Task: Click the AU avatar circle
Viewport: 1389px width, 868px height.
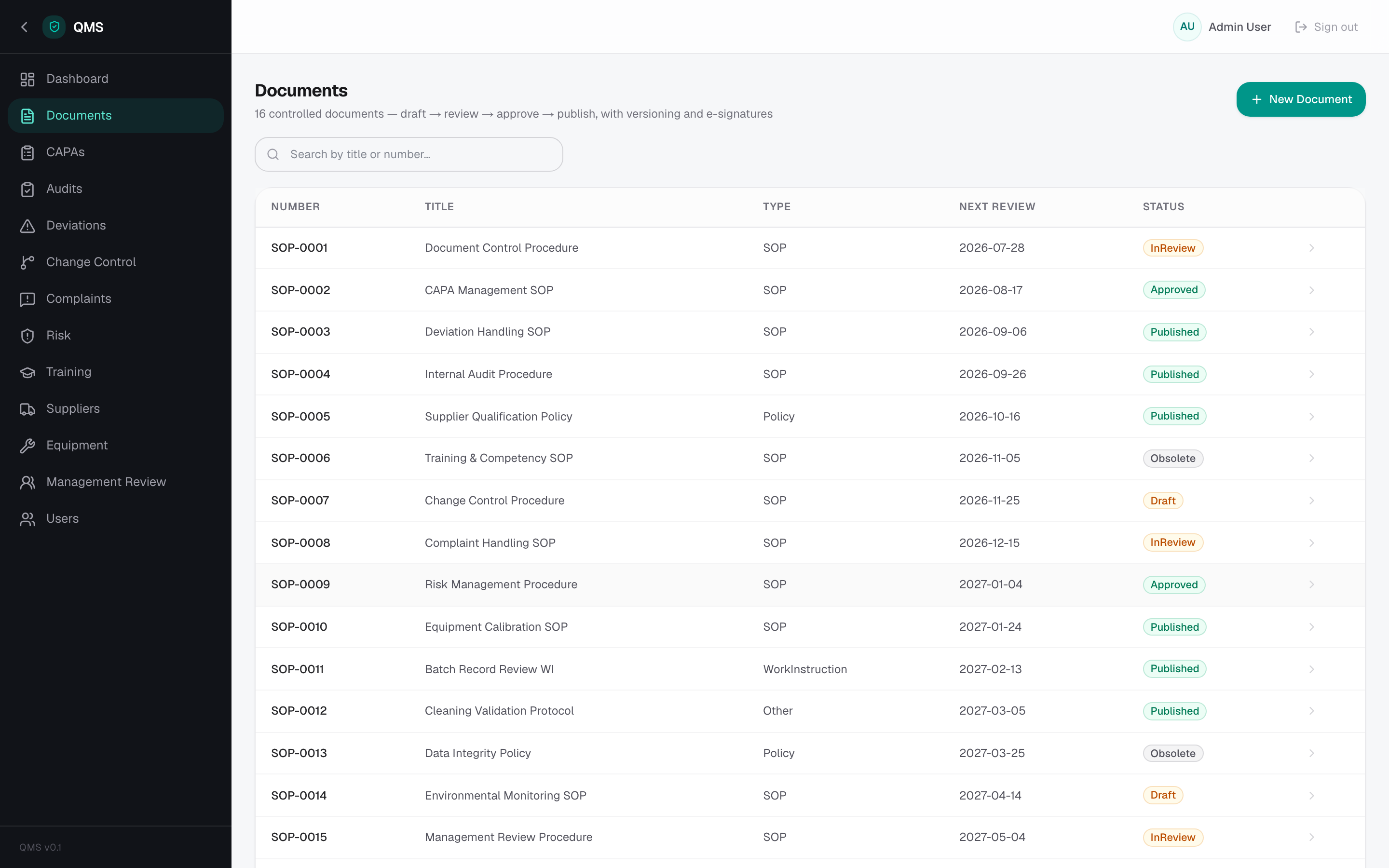Action: (x=1187, y=27)
